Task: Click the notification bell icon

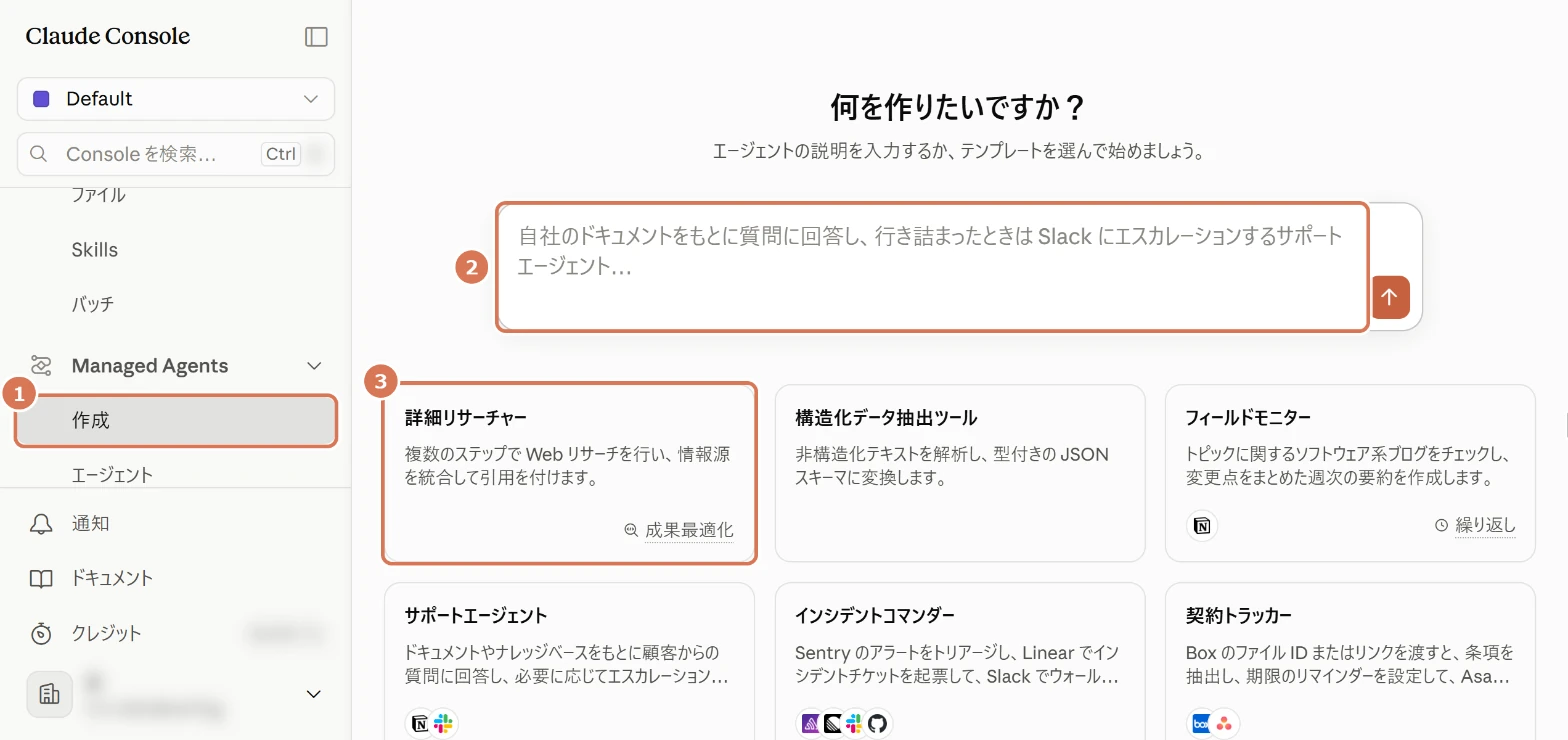Action: (x=41, y=524)
